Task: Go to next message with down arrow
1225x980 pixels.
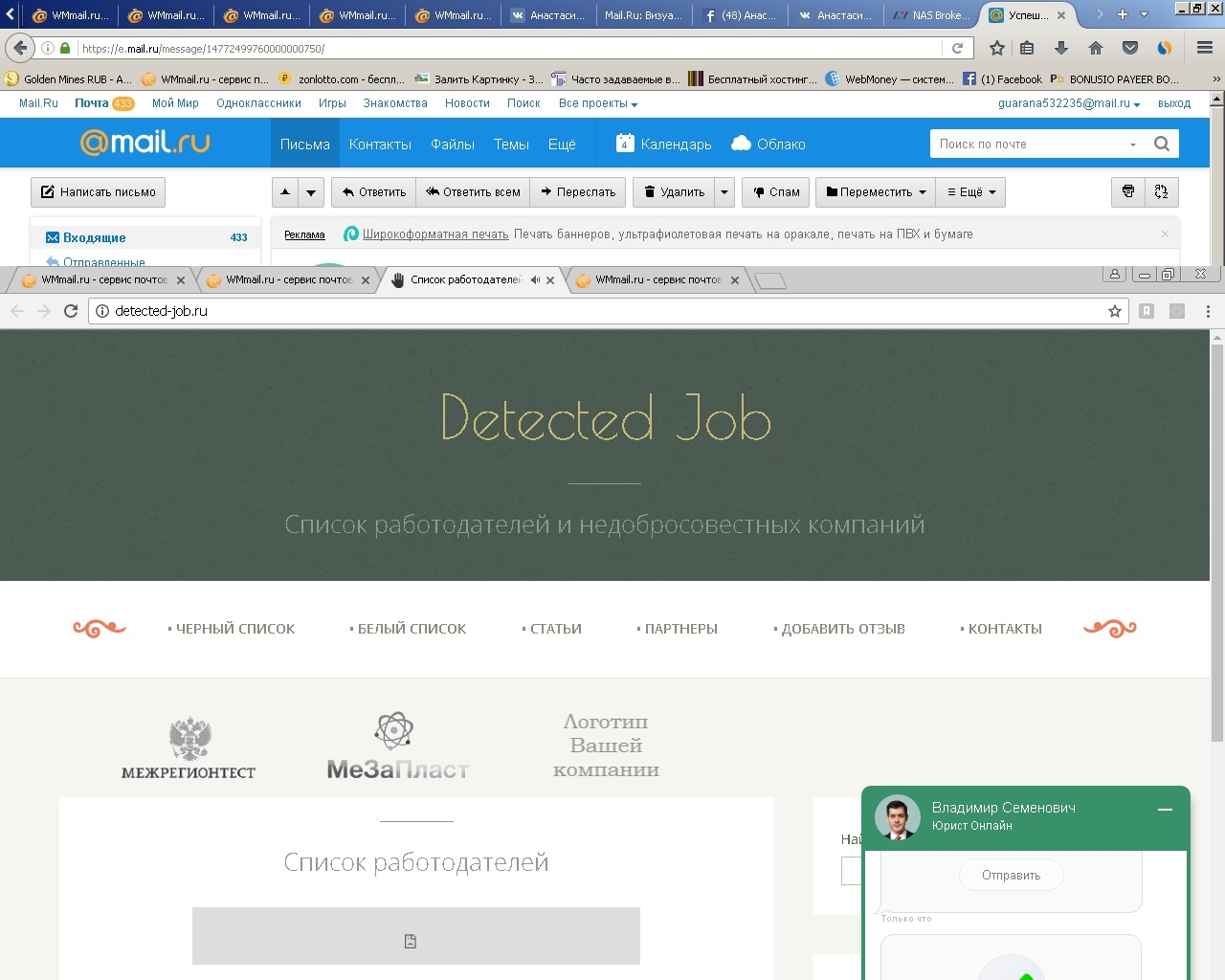Action: [311, 191]
